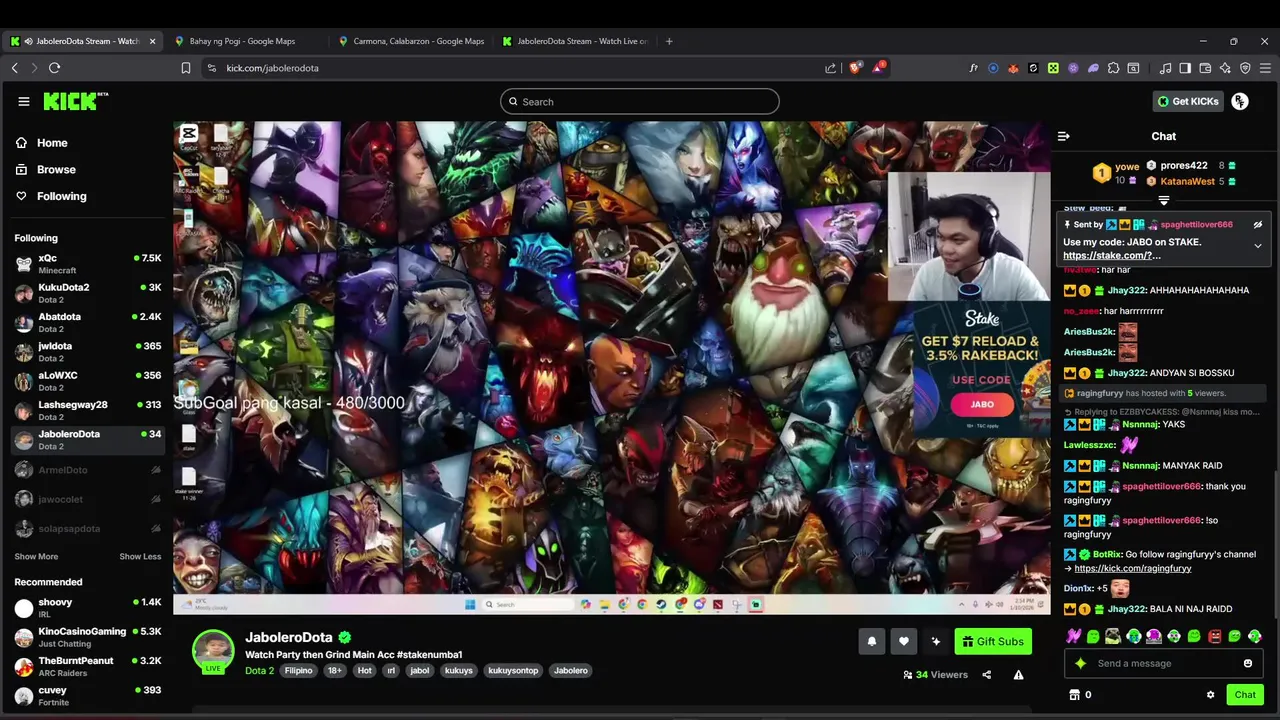Image resolution: width=1280 pixels, height=720 pixels.
Task: Open the emoji picker in message box
Action: click(1248, 663)
